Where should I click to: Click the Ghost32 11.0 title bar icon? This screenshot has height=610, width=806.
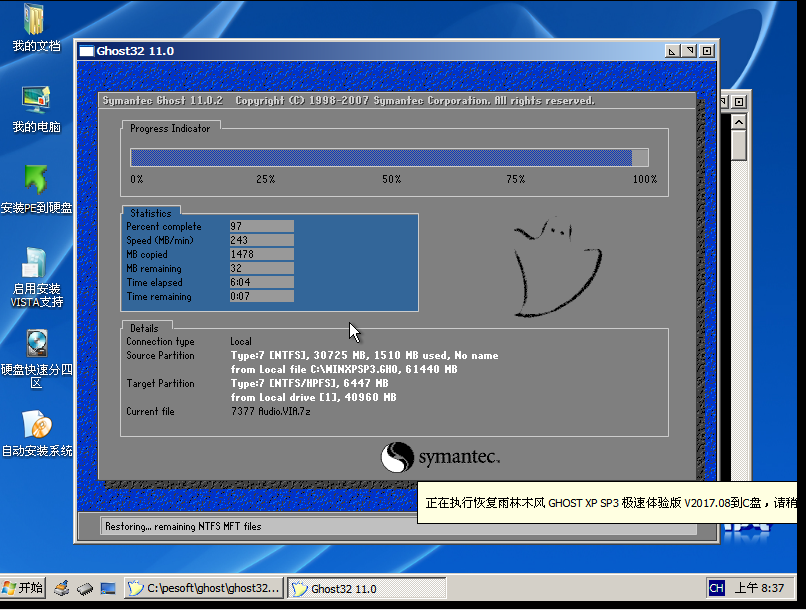[87, 51]
